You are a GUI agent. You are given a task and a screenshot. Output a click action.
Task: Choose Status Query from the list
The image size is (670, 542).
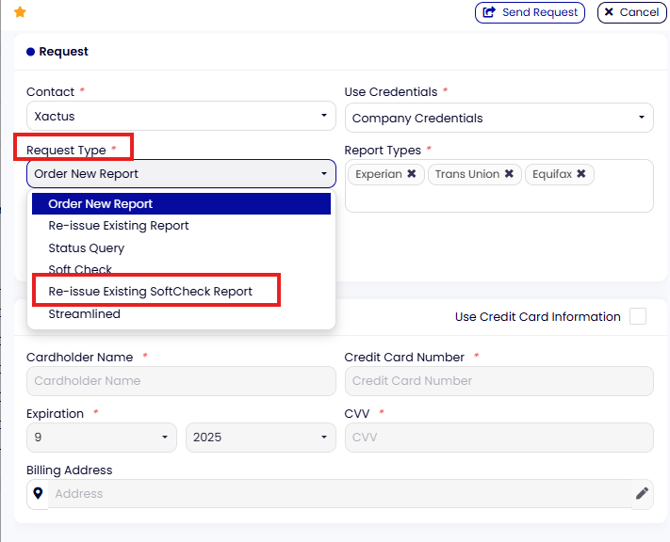click(x=86, y=248)
